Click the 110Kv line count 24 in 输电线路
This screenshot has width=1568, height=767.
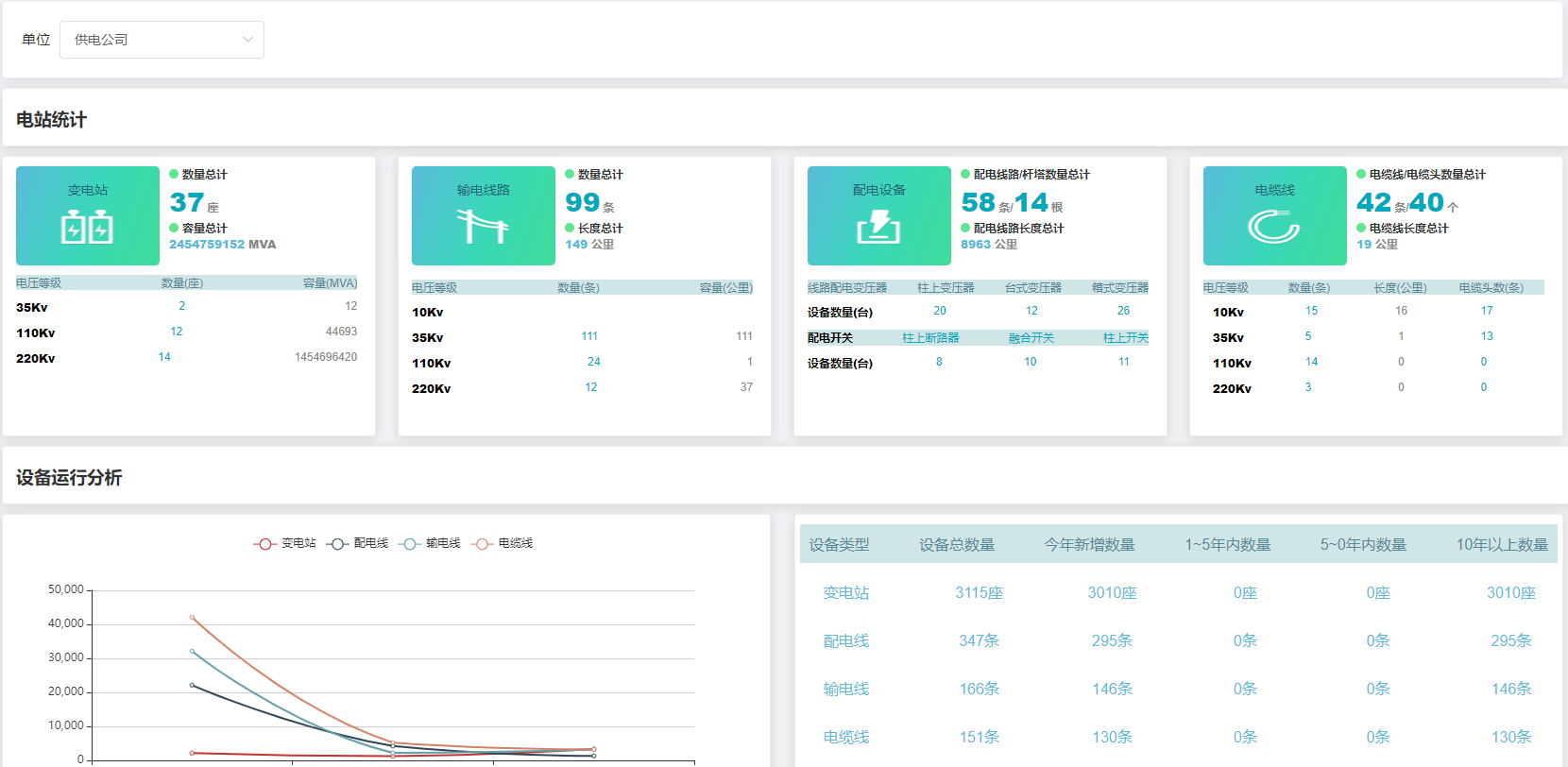click(594, 362)
